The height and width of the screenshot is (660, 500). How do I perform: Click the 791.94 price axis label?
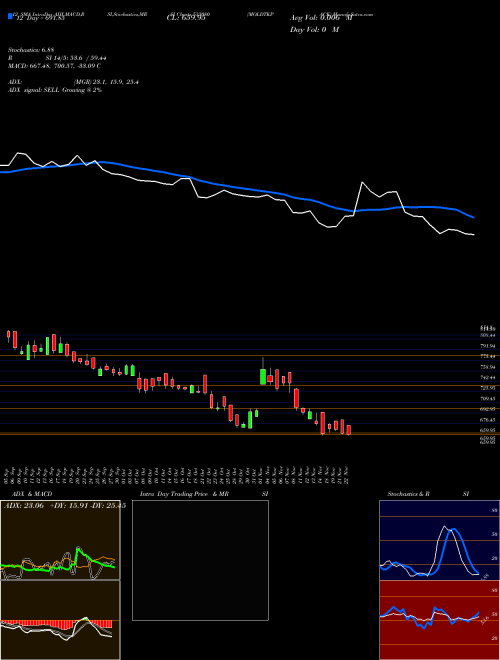click(x=487, y=346)
